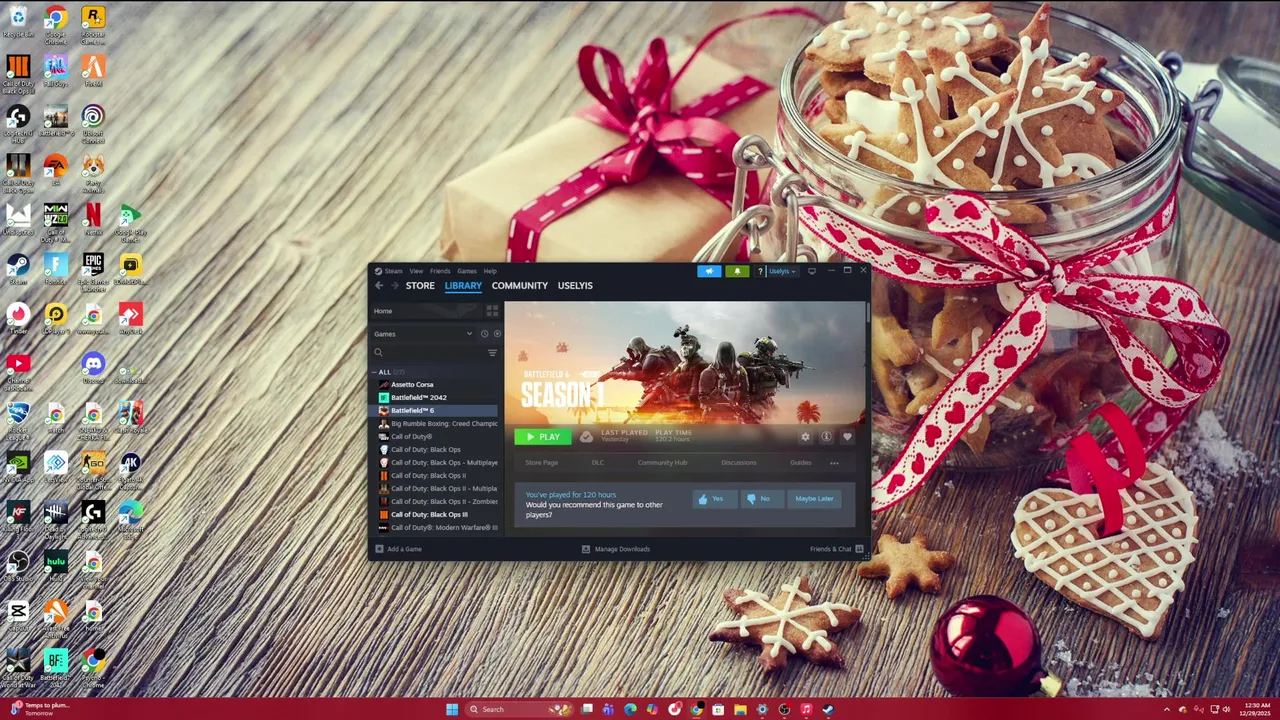Click the No thumbs-down button
The height and width of the screenshot is (720, 1280).
point(760,499)
